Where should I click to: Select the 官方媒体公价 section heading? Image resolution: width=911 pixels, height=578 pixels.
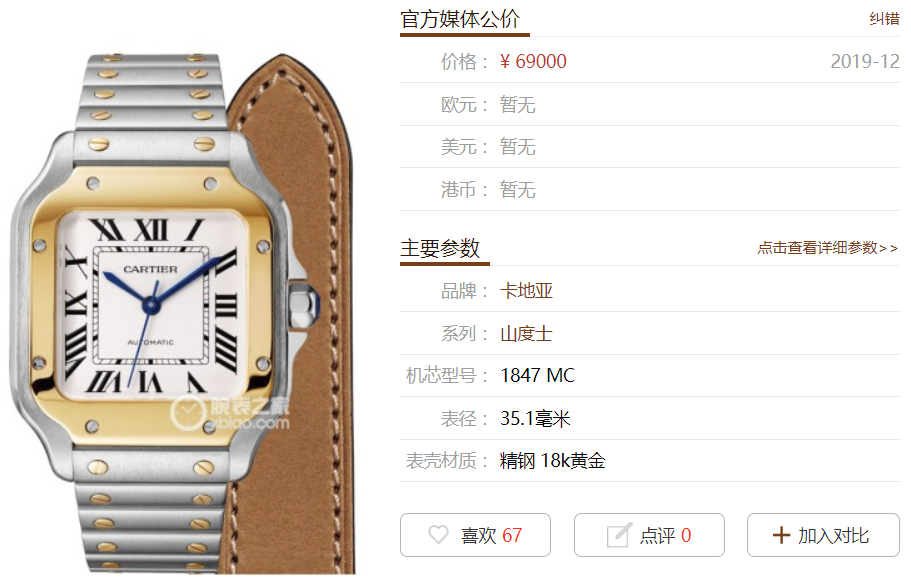[x=460, y=19]
